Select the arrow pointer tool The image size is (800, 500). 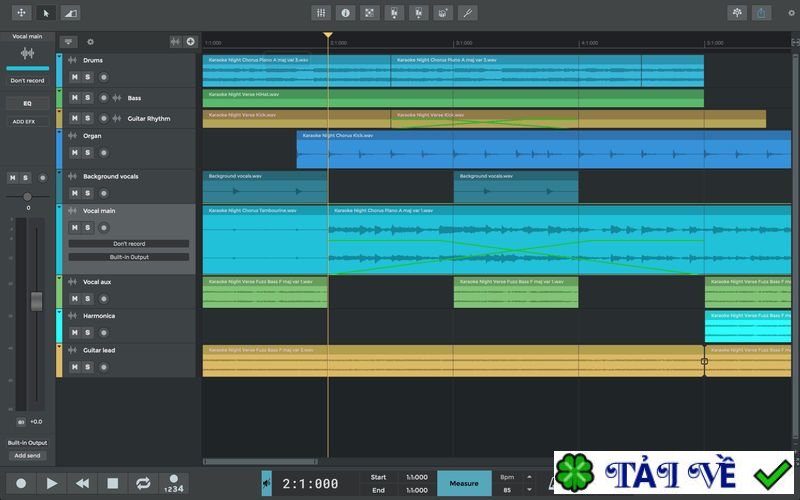coord(46,13)
